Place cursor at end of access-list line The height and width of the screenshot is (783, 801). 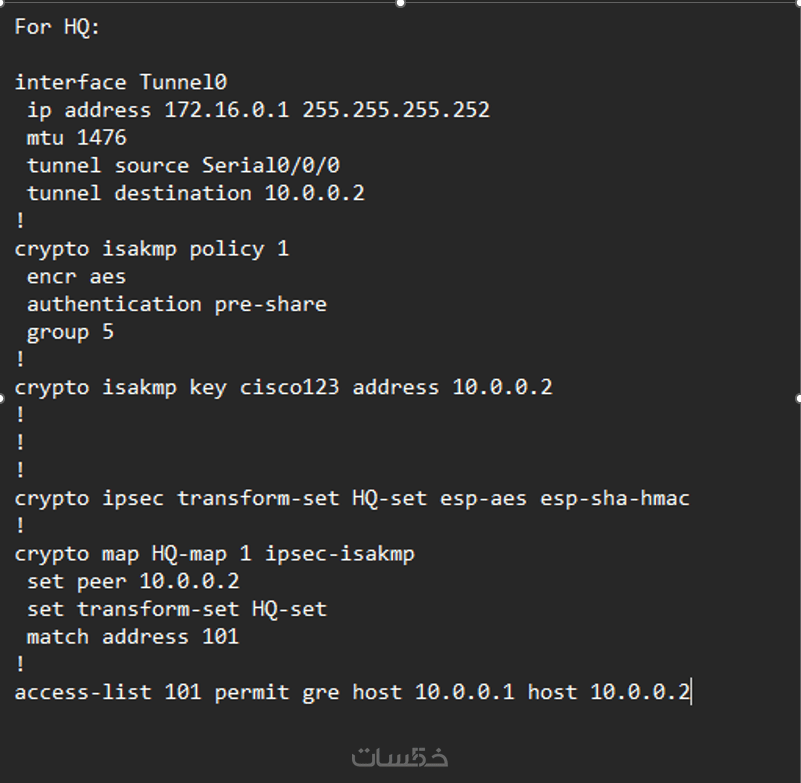click(x=691, y=692)
